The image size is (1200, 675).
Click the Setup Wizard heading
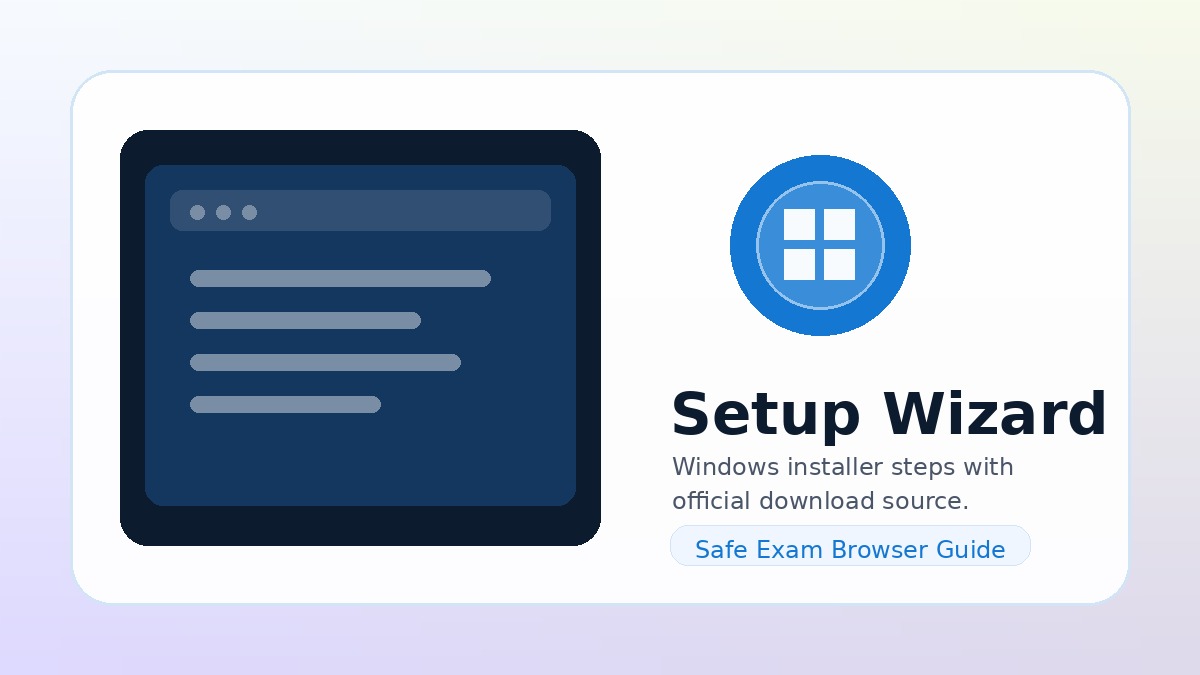(888, 414)
